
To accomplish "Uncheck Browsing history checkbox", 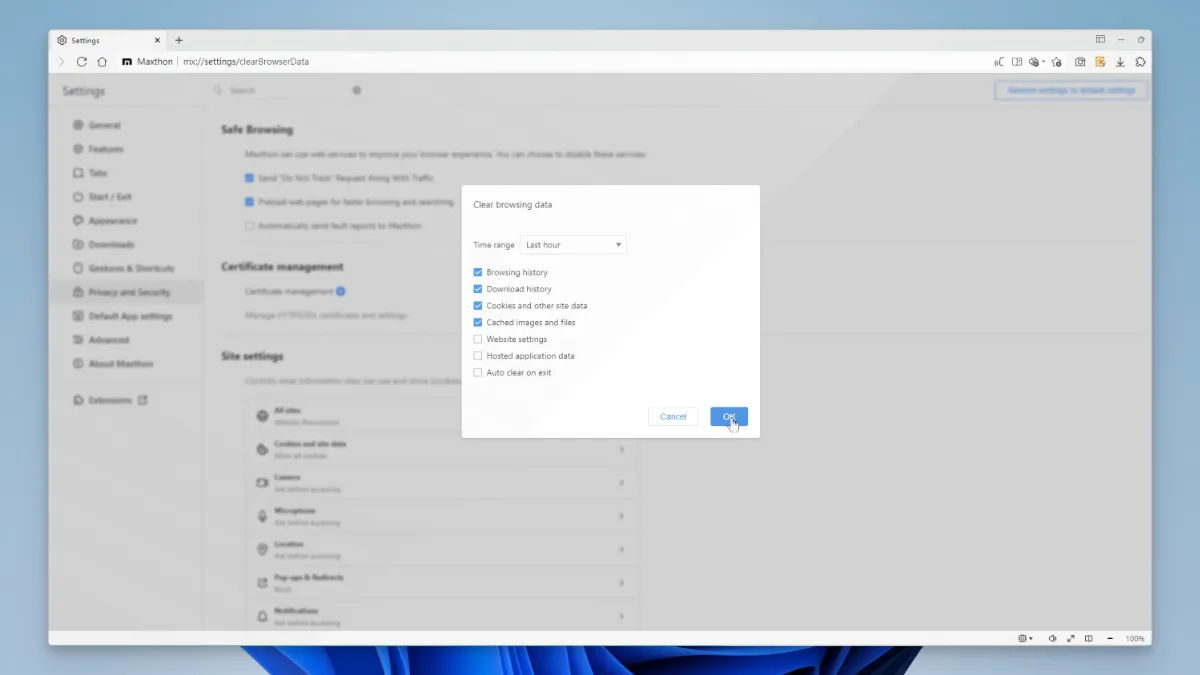I will [478, 272].
